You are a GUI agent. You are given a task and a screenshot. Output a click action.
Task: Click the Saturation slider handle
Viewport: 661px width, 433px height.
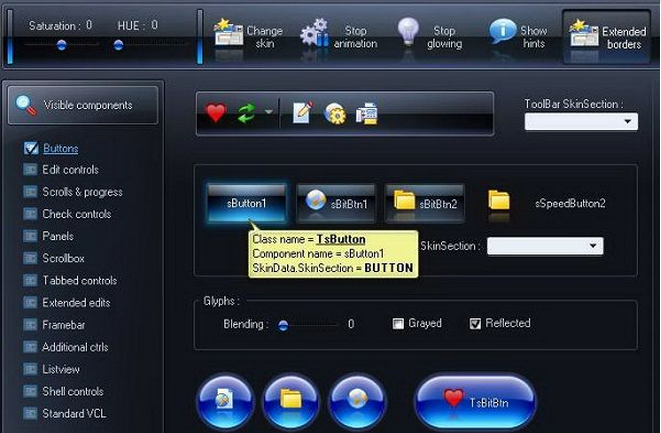pyautogui.click(x=62, y=45)
